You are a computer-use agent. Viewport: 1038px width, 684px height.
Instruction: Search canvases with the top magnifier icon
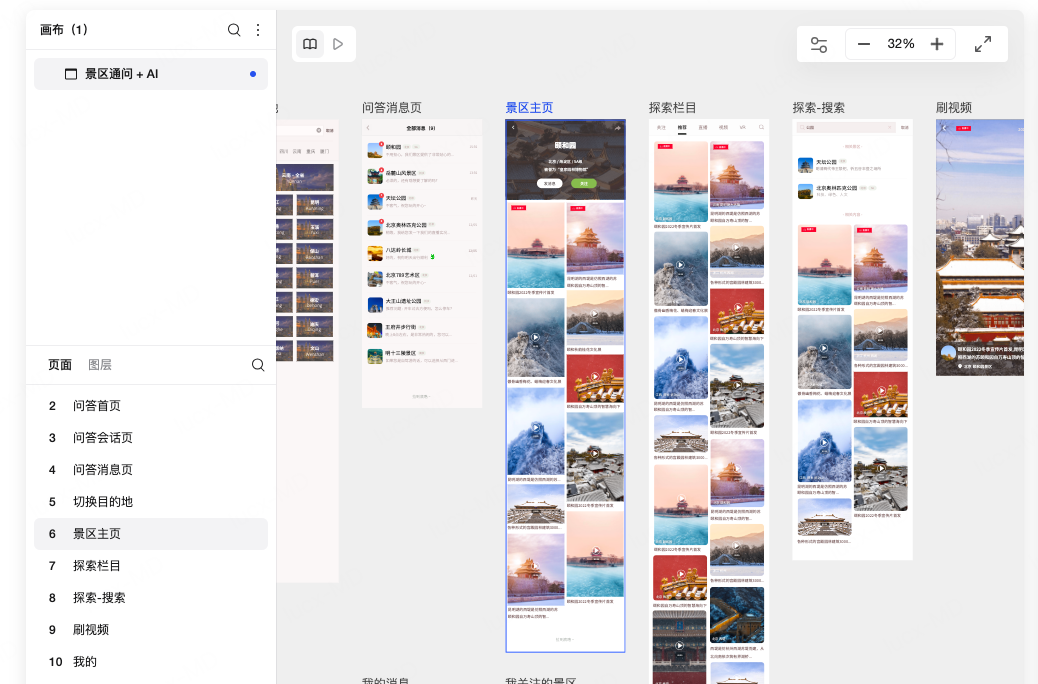[234, 30]
